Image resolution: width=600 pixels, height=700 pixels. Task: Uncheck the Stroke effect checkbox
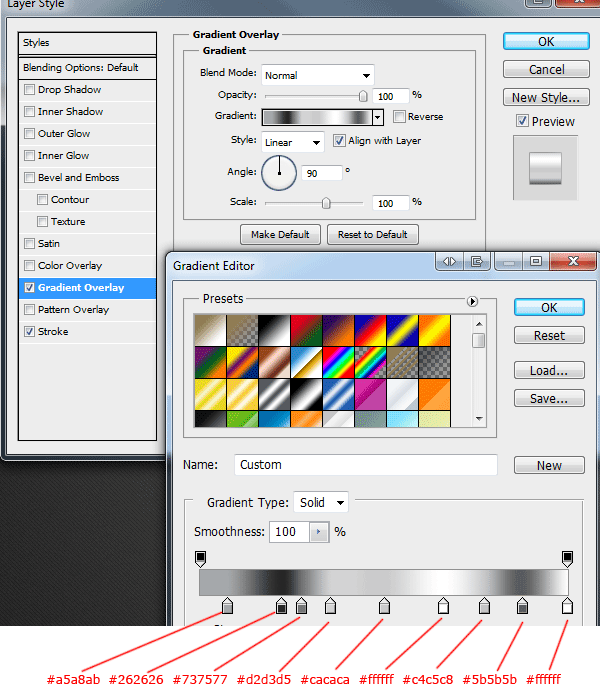pyautogui.click(x=29, y=331)
